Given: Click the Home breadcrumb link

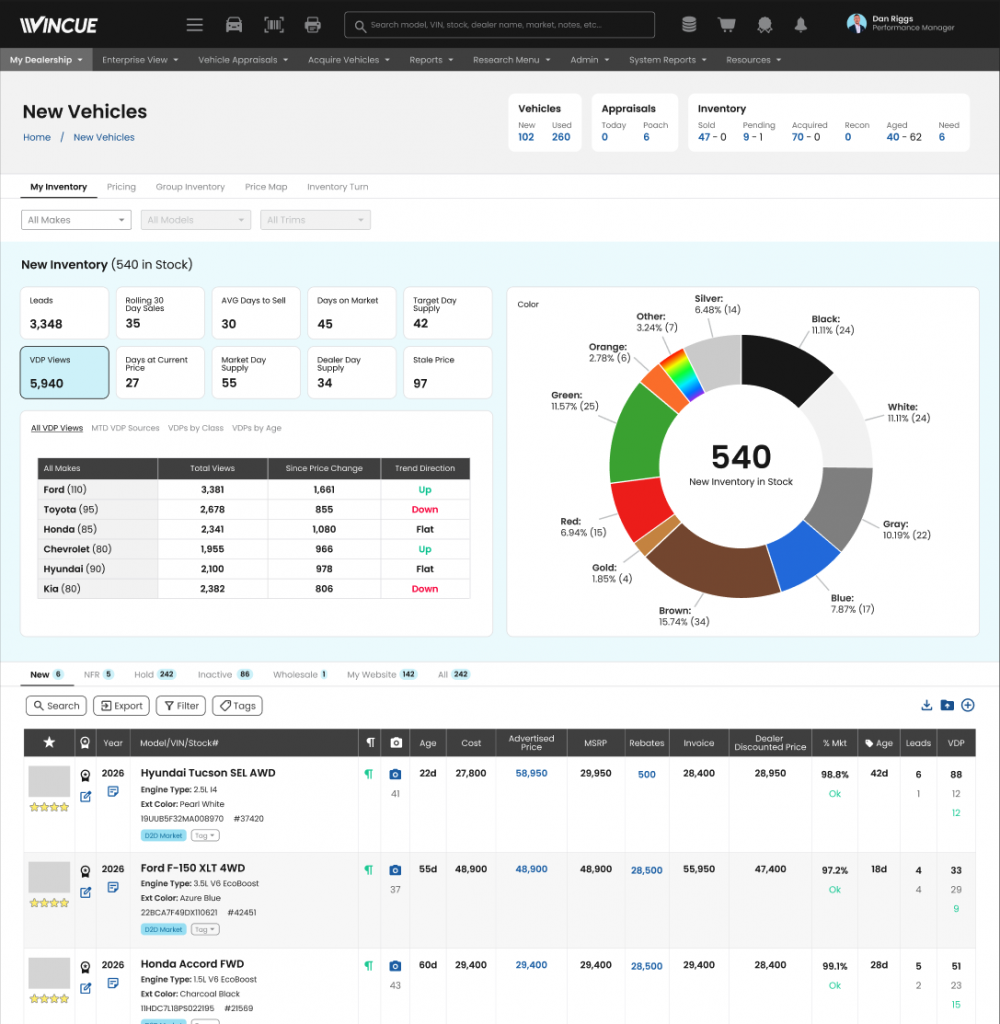Looking at the screenshot, I should [x=37, y=138].
